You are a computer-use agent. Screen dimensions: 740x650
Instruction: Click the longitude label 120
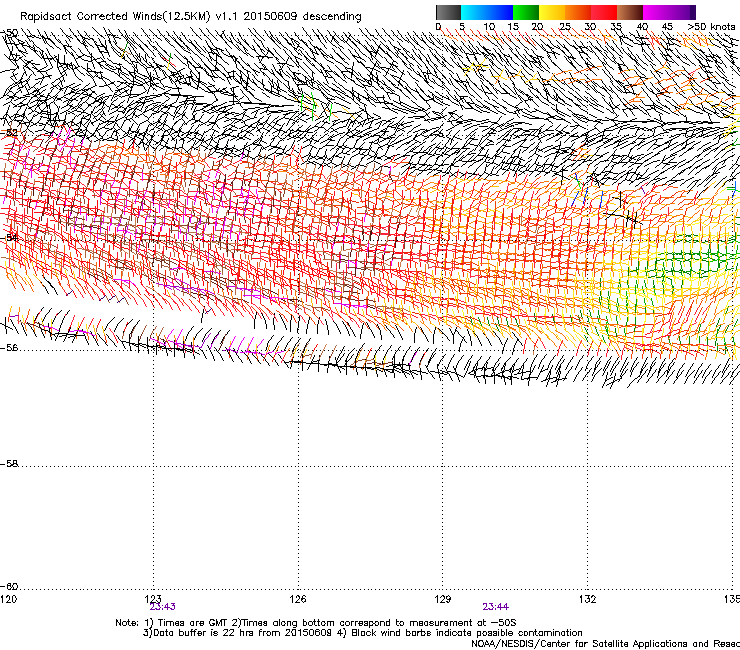coord(8,599)
